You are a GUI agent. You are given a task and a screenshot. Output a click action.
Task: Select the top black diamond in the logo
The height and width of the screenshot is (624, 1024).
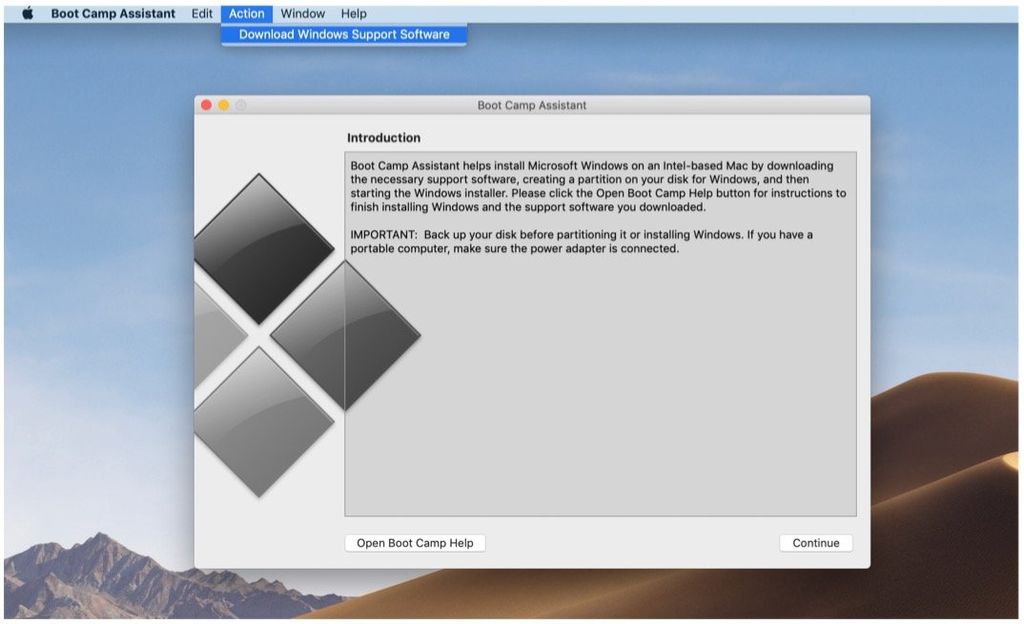[262, 248]
